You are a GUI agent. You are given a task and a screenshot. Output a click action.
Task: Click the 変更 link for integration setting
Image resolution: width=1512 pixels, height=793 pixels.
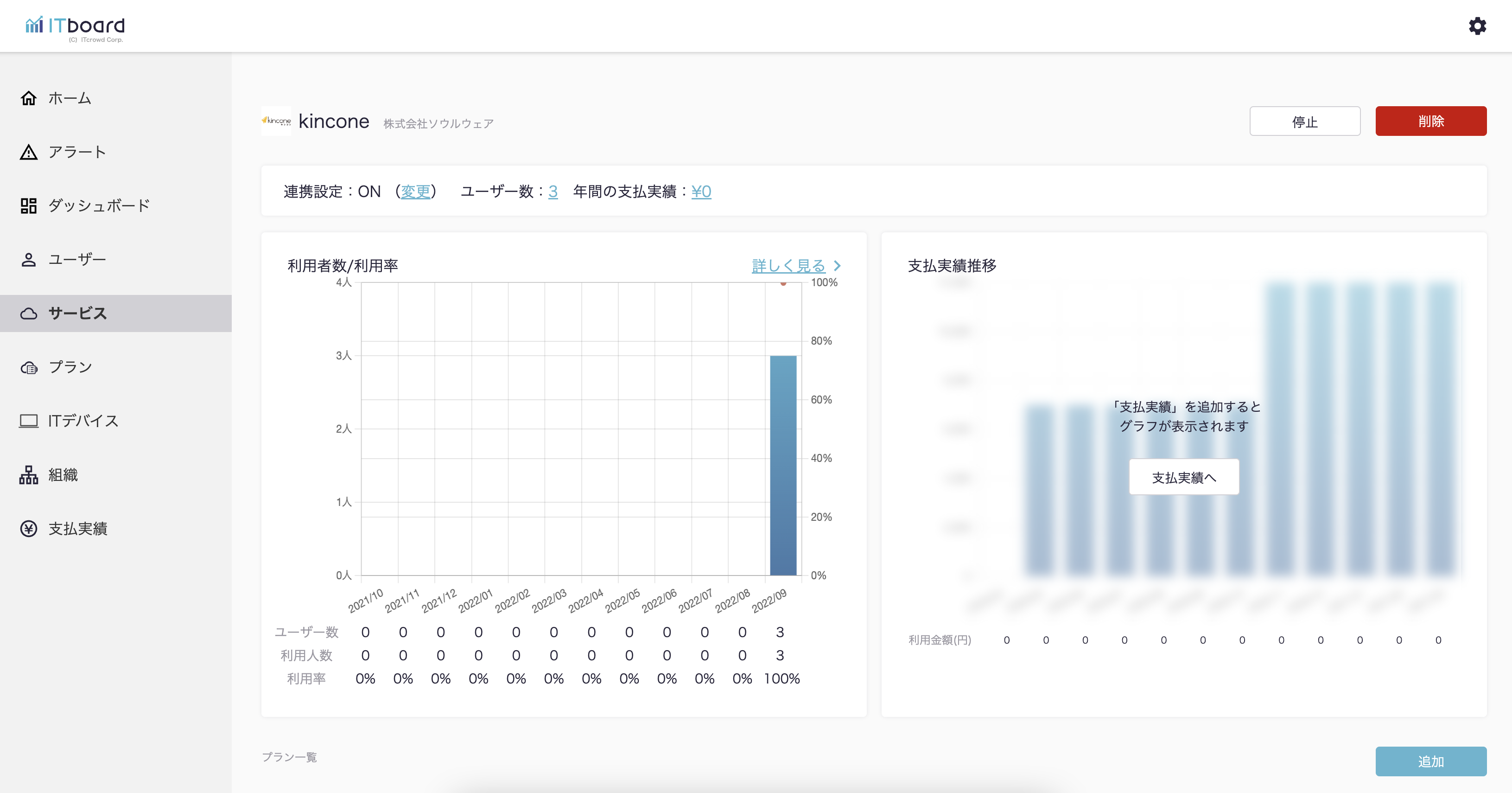coord(415,192)
